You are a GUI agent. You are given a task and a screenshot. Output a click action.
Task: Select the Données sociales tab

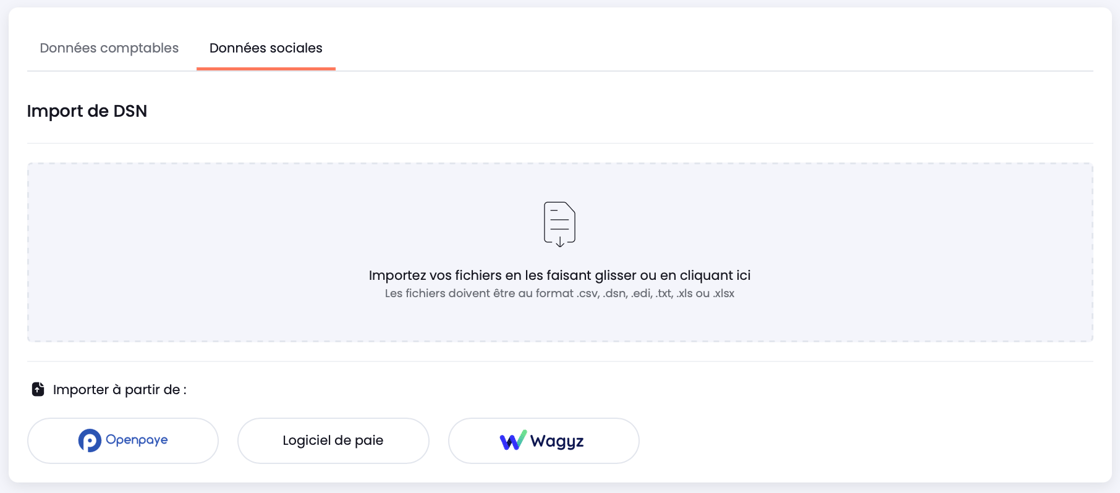pos(266,49)
